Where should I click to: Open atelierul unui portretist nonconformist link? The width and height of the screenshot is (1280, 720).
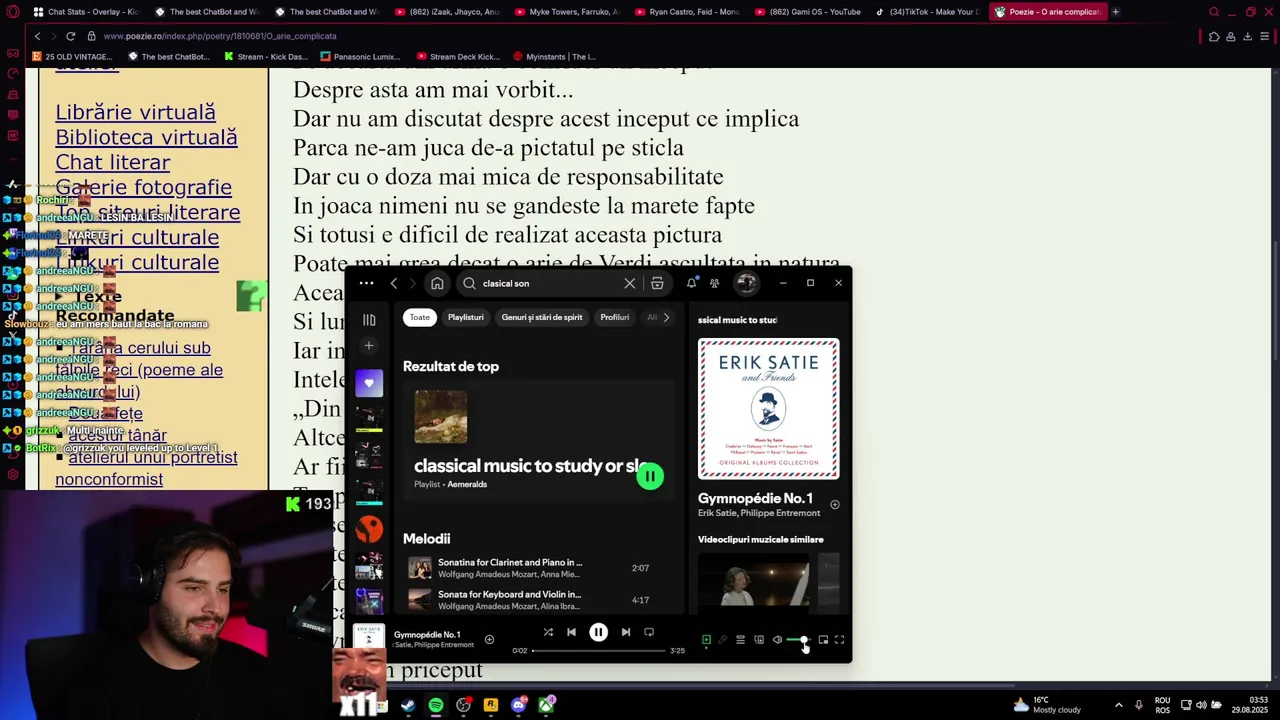[146, 468]
